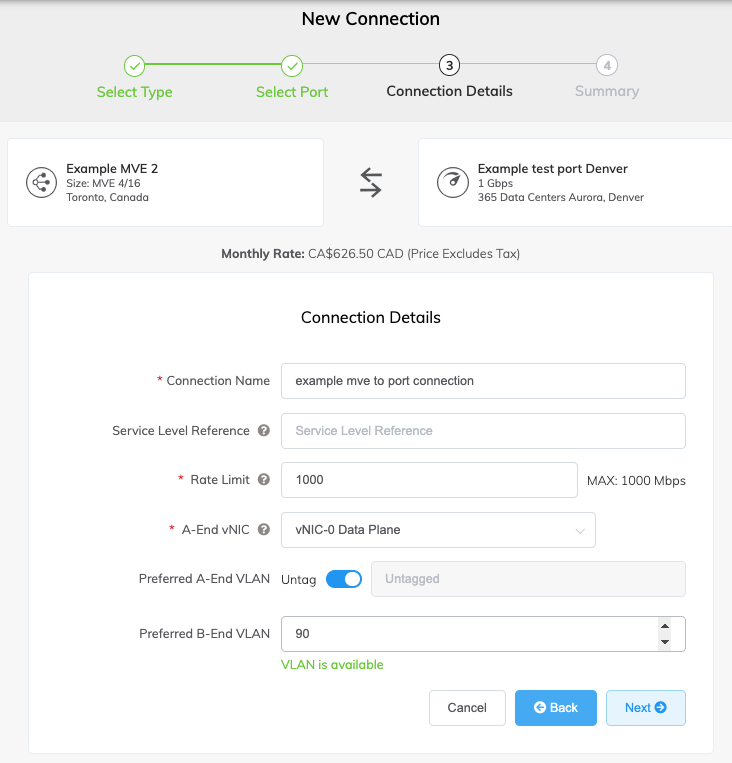Open the Rate Limit help icon

pos(264,480)
